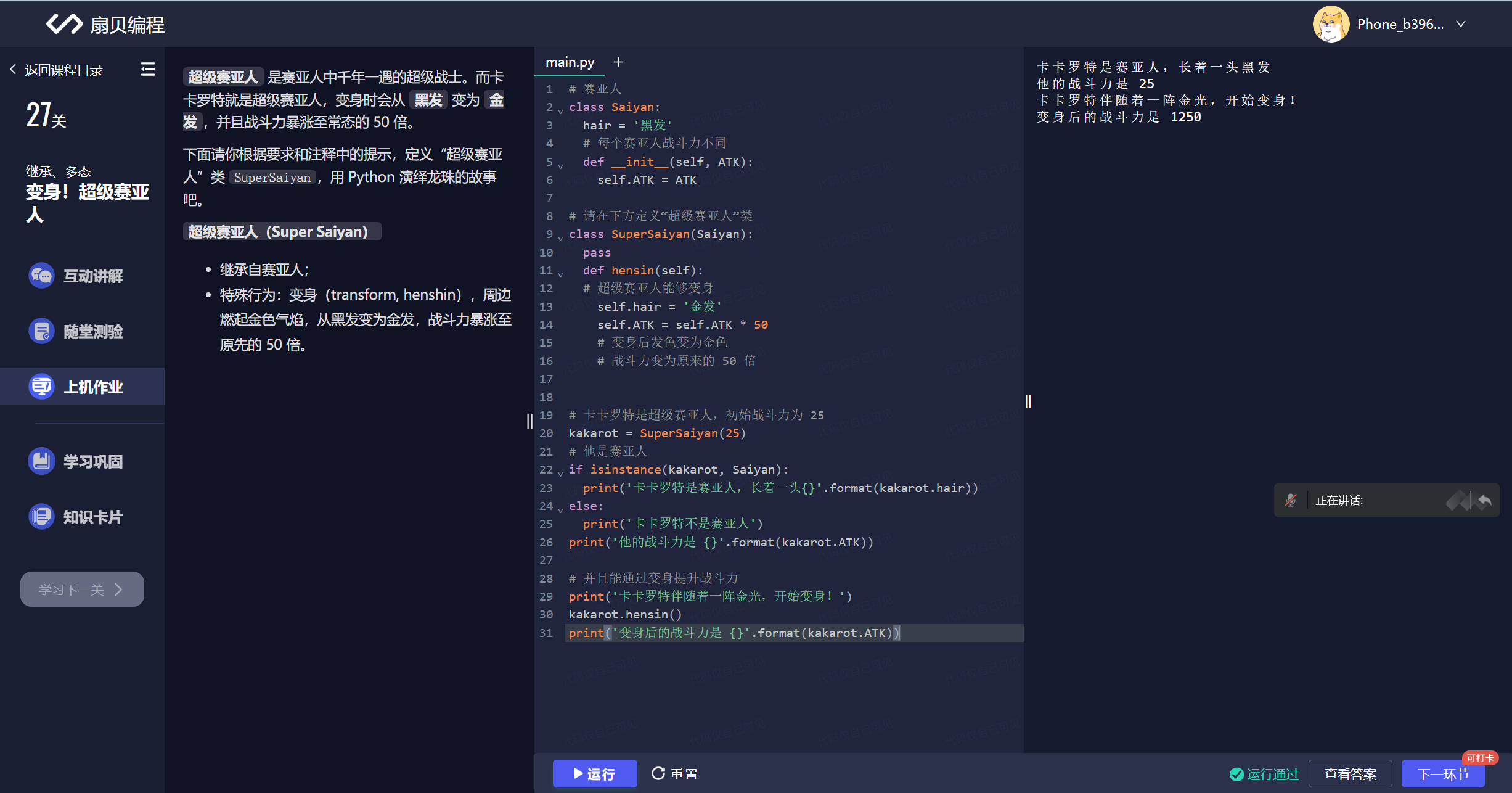Click the user avatar picture
1512x793 pixels.
[x=1331, y=24]
